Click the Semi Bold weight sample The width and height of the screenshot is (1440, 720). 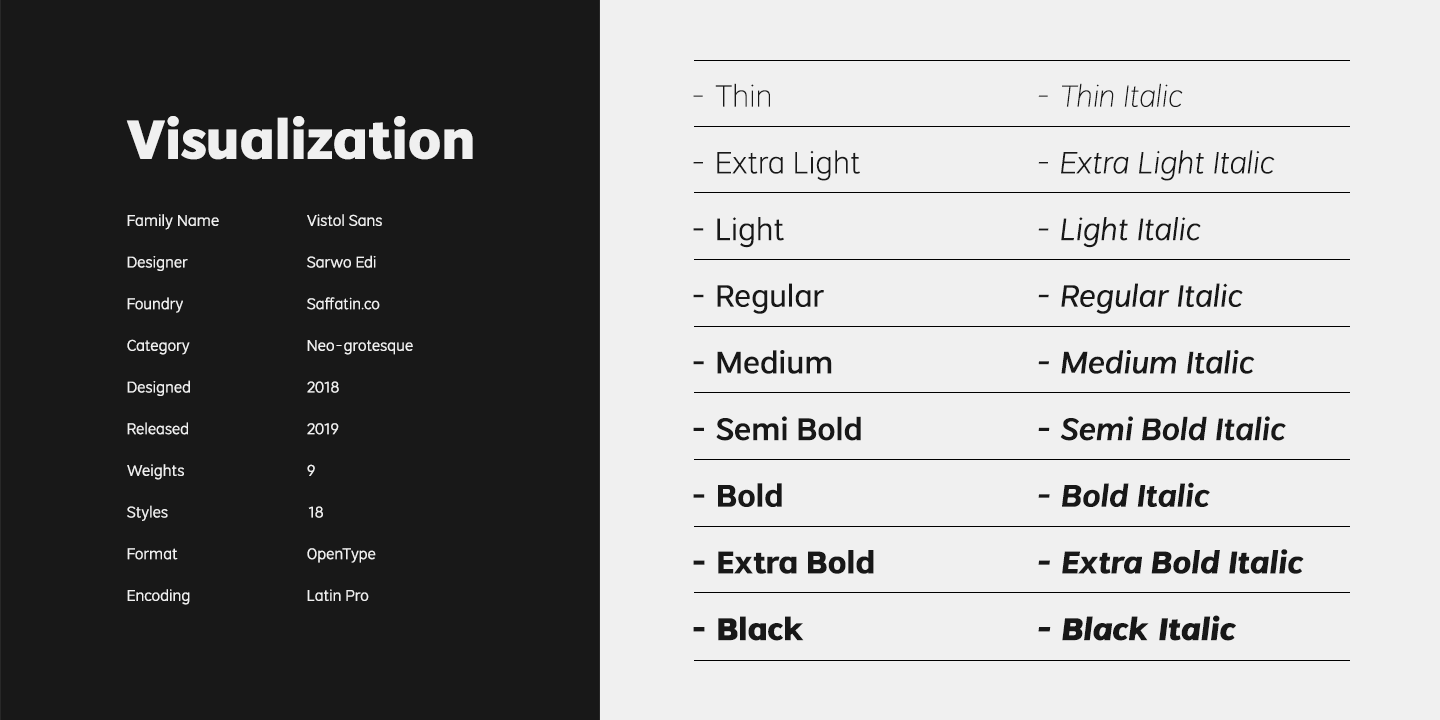[x=788, y=430]
